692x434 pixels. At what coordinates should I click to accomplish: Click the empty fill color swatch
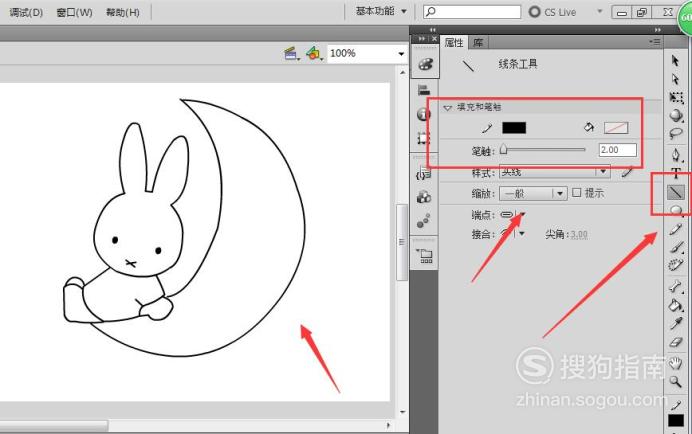pyautogui.click(x=616, y=128)
